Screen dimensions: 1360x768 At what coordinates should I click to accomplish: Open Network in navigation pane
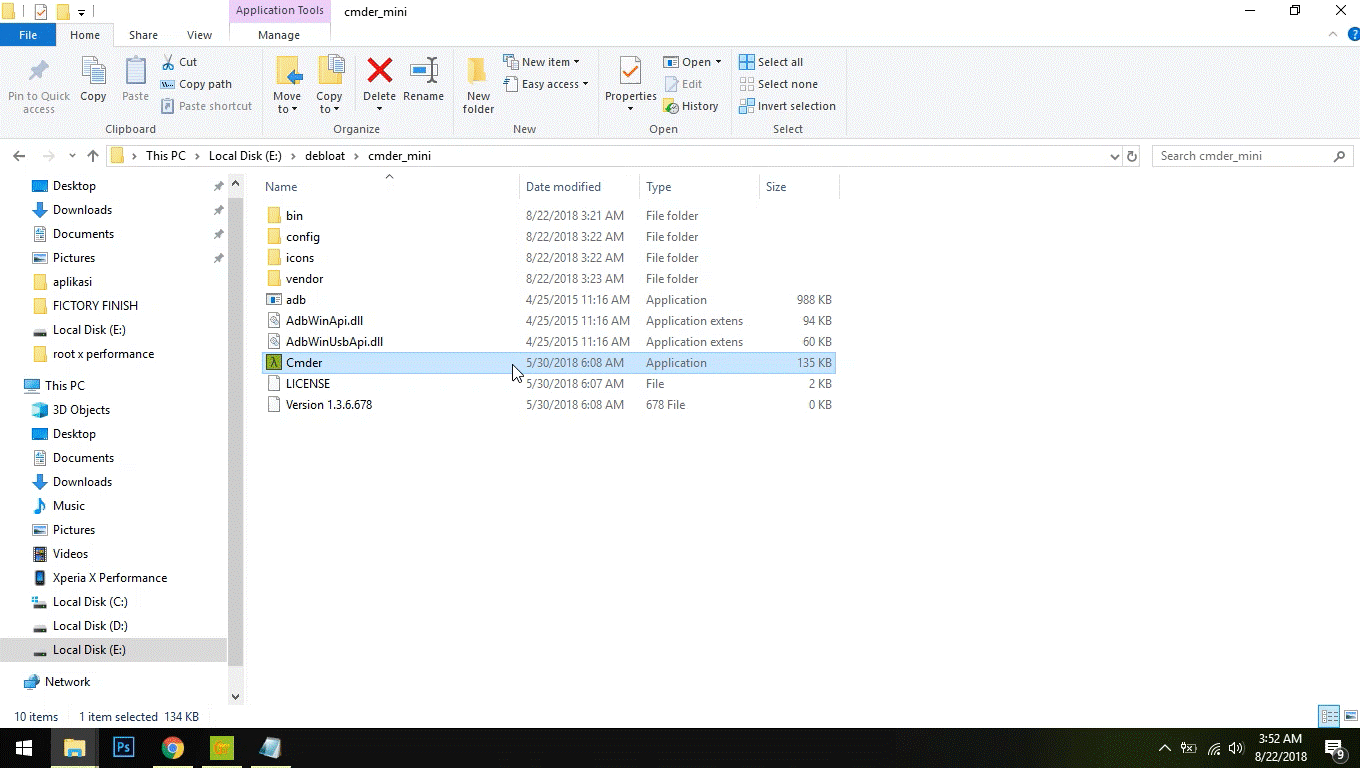pyautogui.click(x=67, y=682)
